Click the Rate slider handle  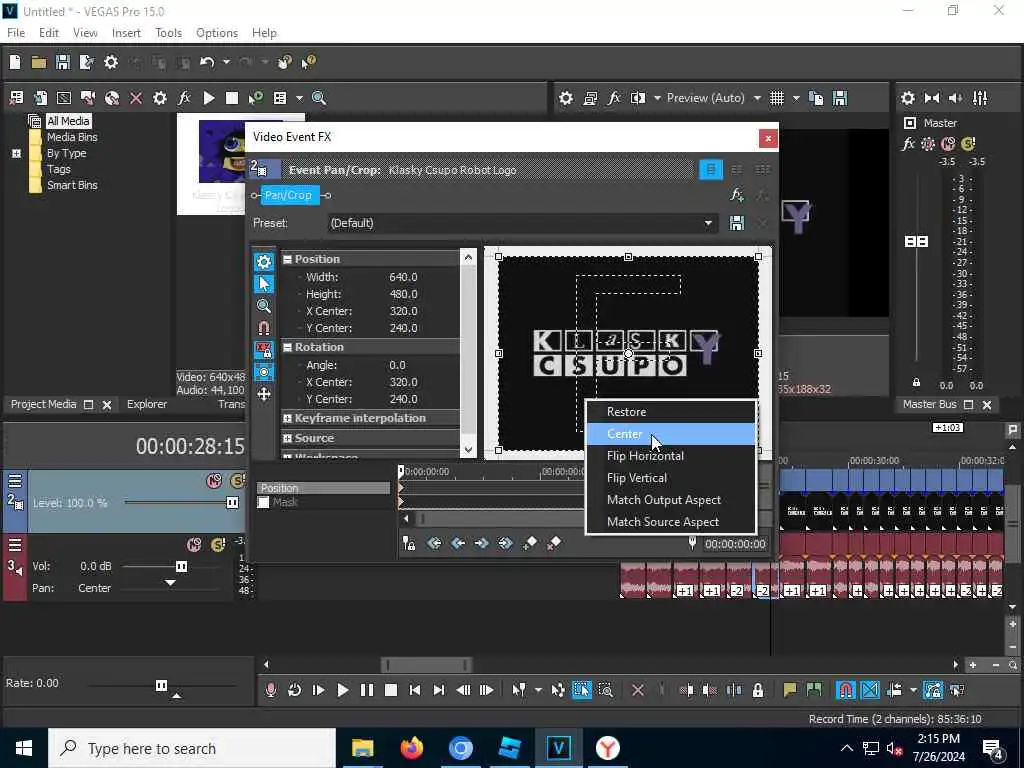(x=161, y=685)
